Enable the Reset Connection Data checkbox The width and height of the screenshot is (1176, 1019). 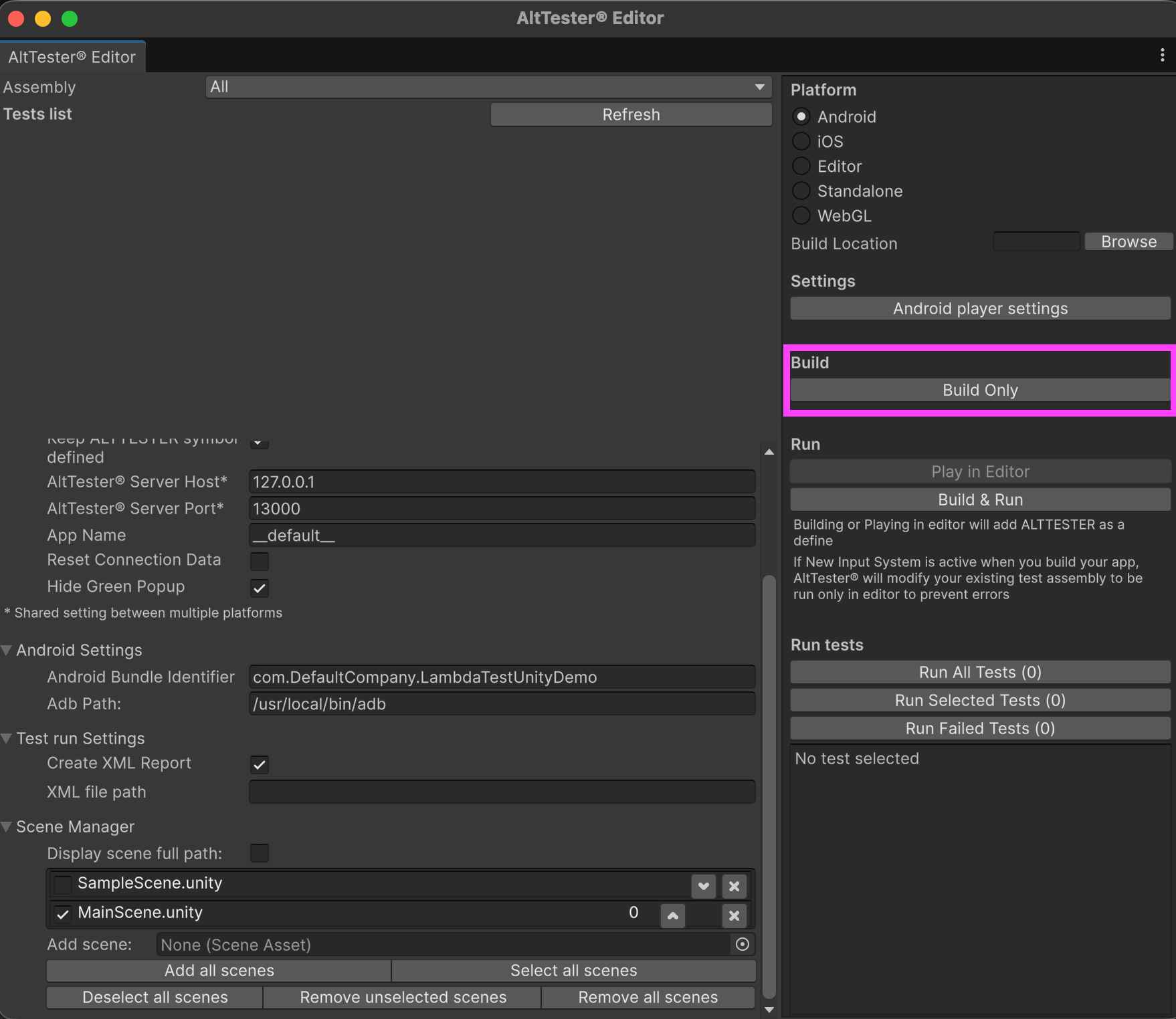click(x=260, y=561)
